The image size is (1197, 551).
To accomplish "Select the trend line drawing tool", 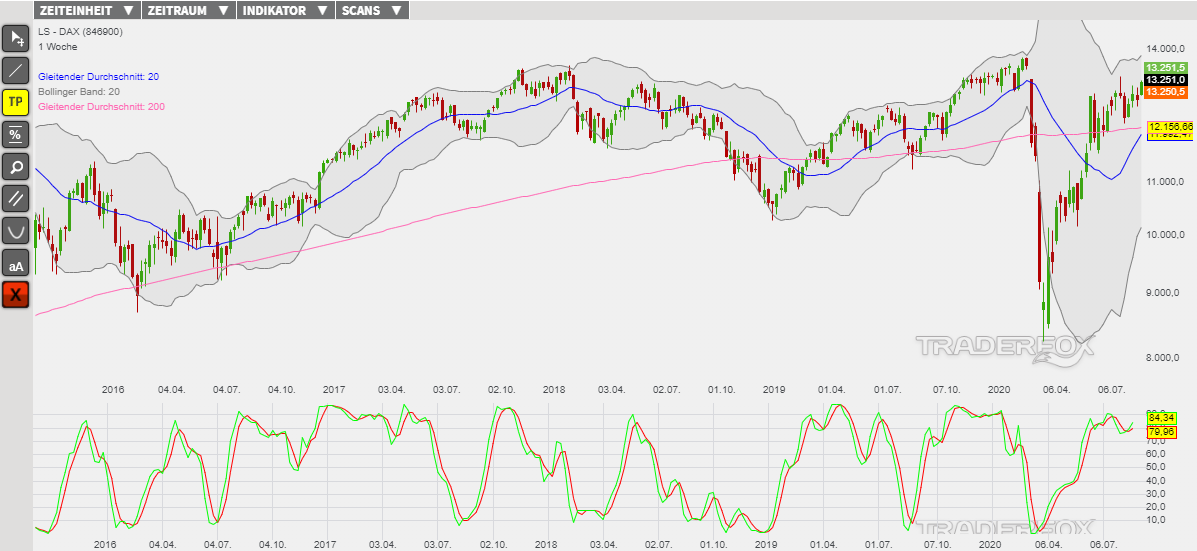I will (15, 71).
